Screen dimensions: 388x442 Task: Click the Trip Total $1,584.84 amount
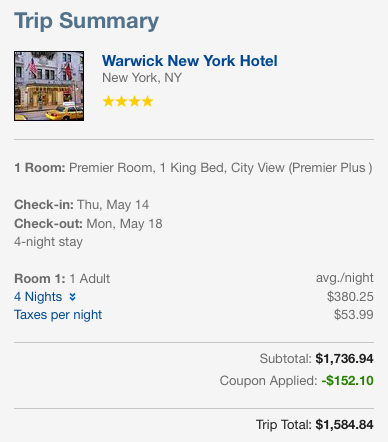[344, 425]
